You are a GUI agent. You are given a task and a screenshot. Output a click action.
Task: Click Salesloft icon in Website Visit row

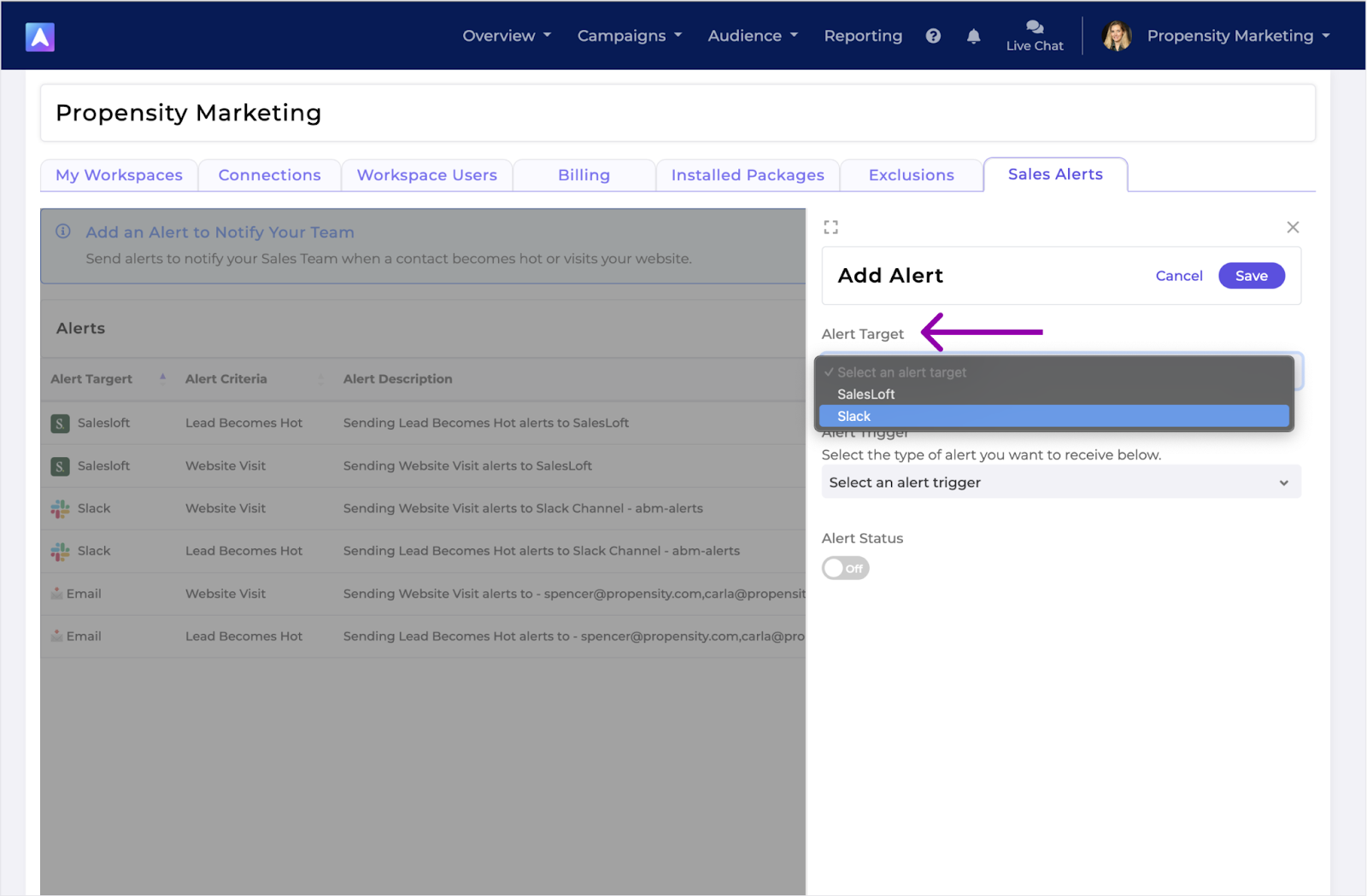tap(60, 466)
